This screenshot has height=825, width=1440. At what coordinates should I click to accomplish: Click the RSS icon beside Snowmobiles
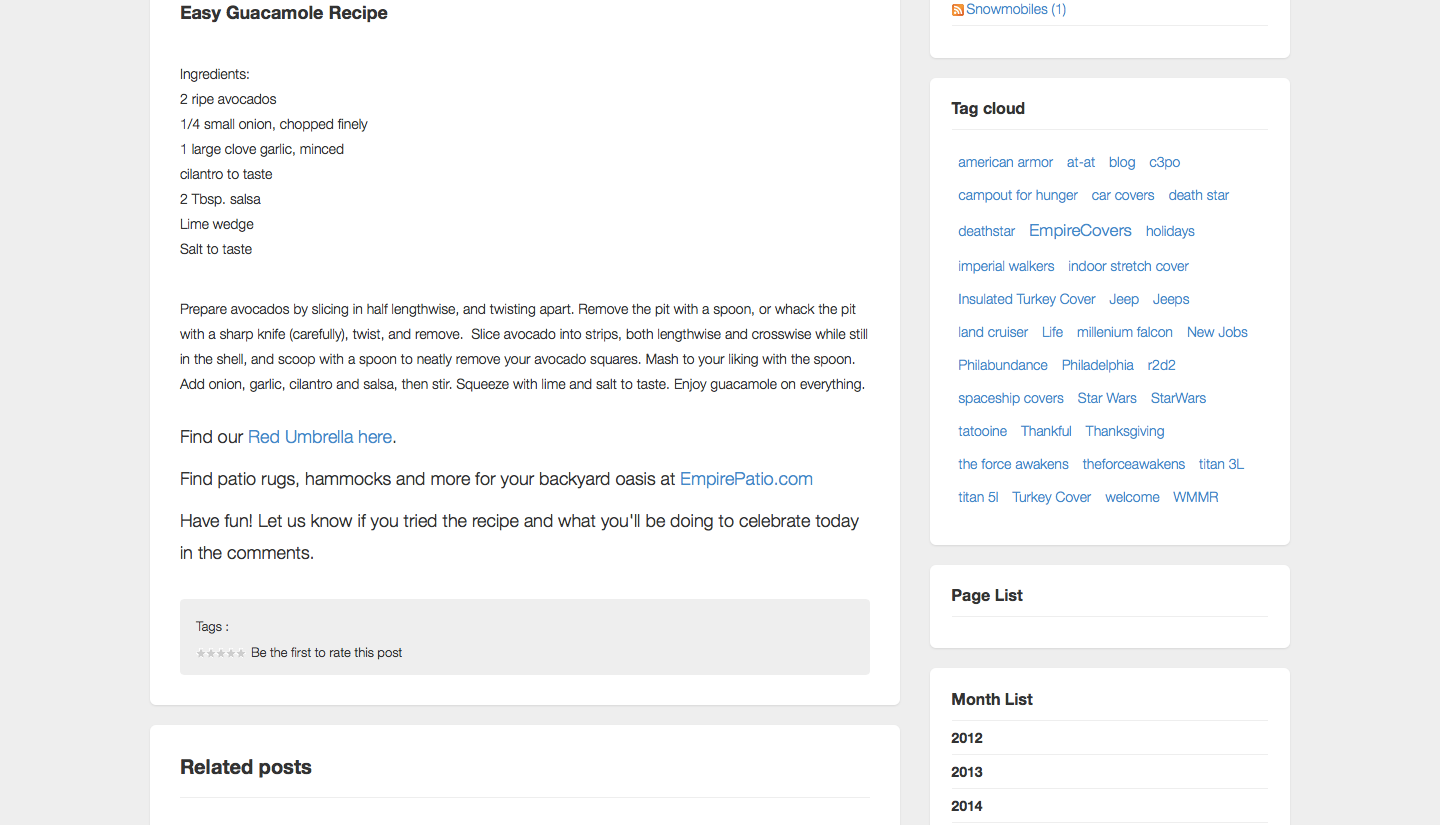(957, 10)
